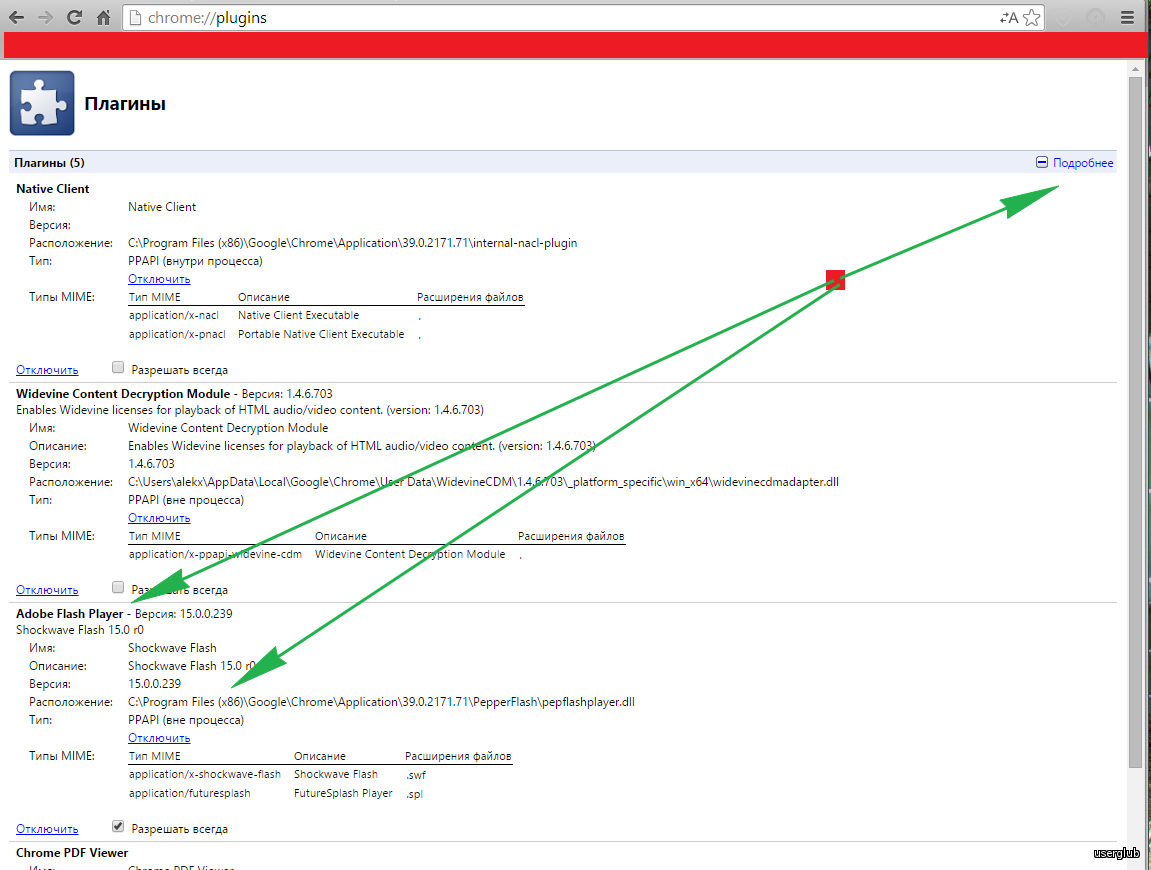1151x870 pixels.
Task: Click the Widevine Content Decryption Module heading
Action: [x=123, y=394]
